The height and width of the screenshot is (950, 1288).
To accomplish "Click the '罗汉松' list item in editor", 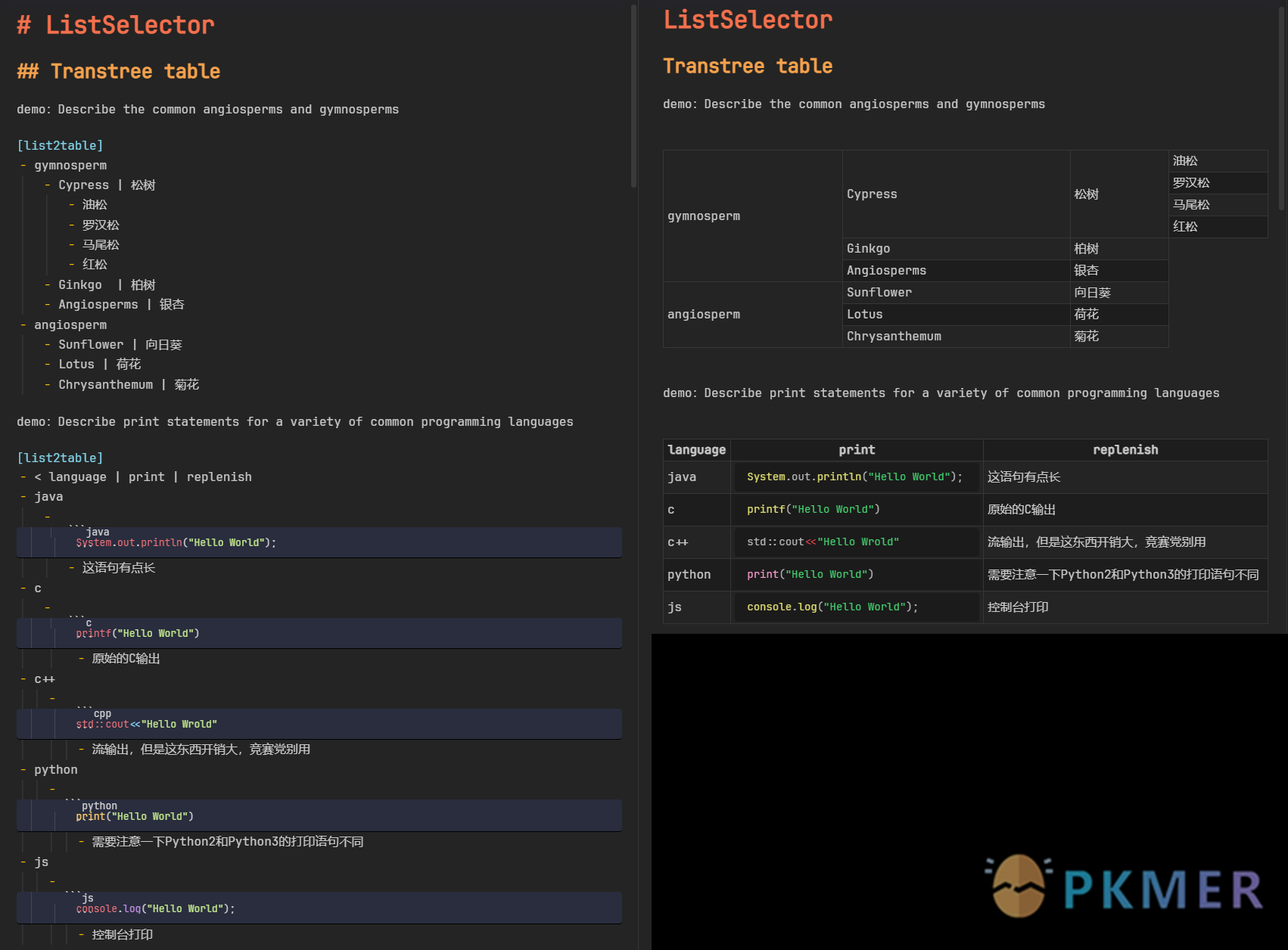I will (x=101, y=225).
